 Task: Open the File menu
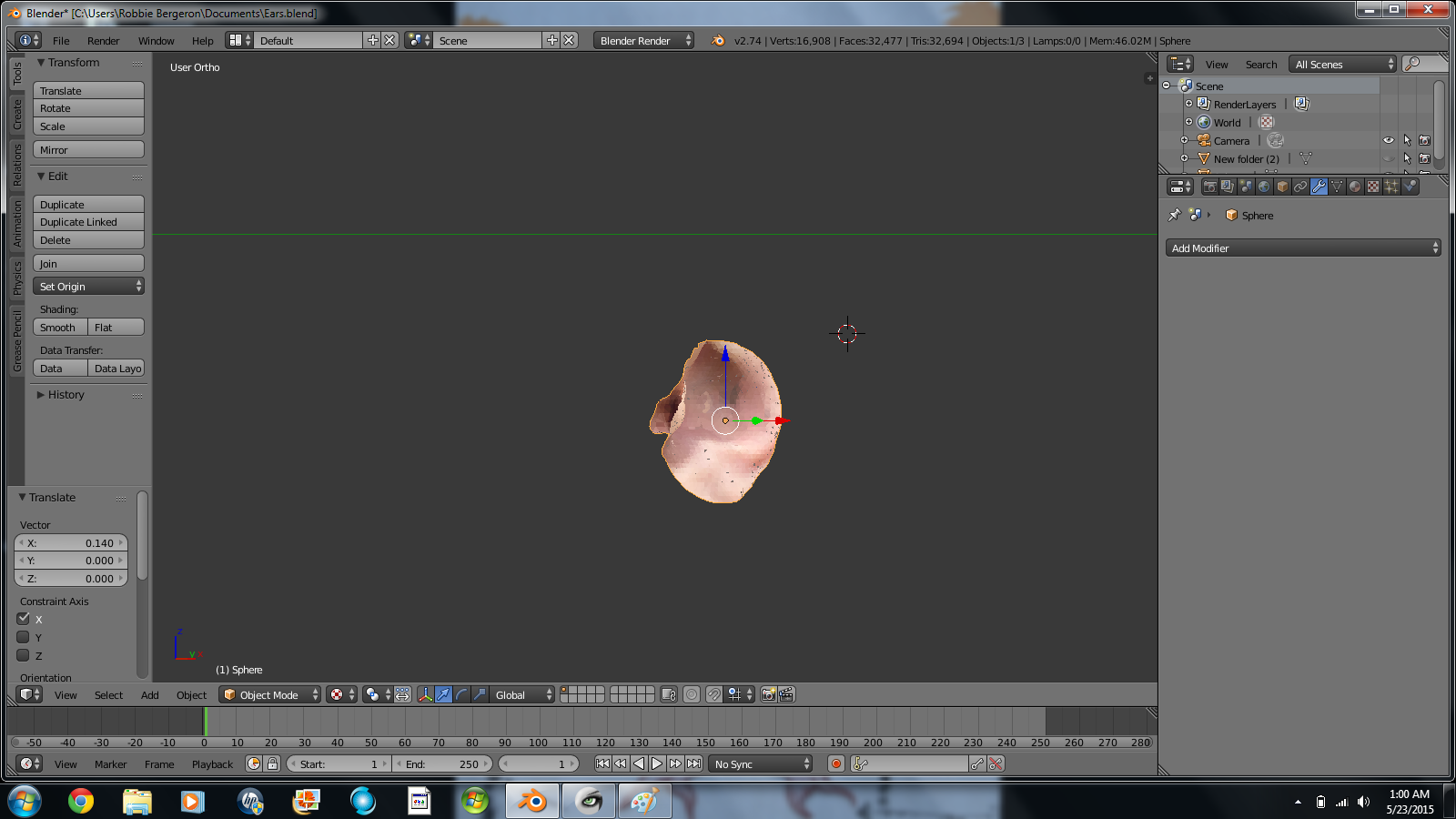(61, 40)
